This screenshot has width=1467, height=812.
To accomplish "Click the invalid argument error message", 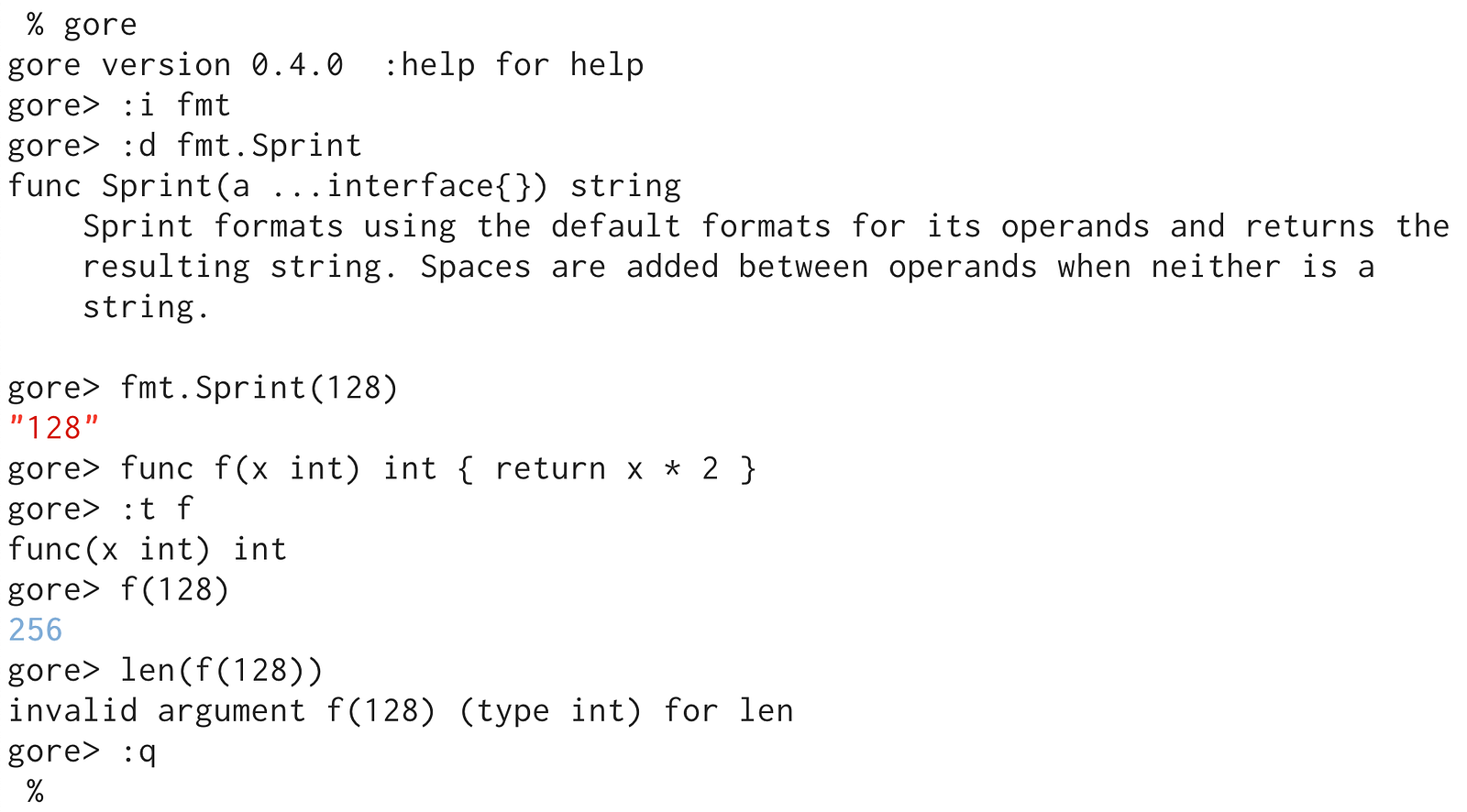I will 401,710.
